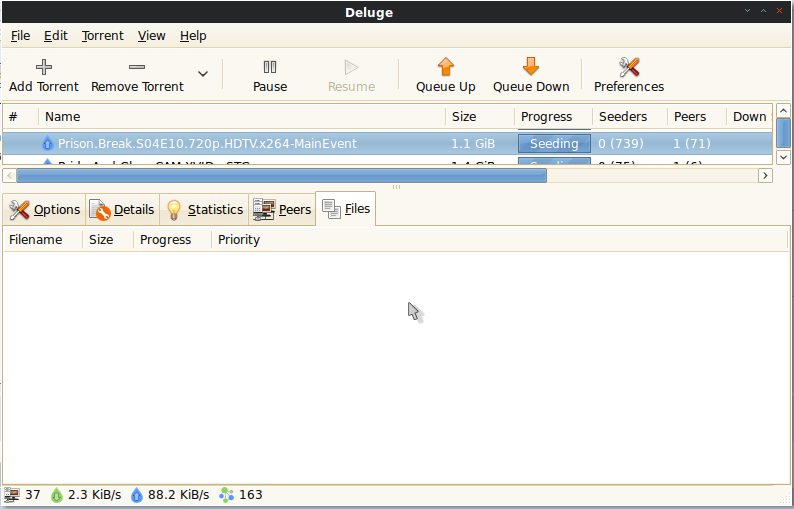Click the 0 (739) seeders cell
This screenshot has height=509, width=794.
pyautogui.click(x=621, y=144)
